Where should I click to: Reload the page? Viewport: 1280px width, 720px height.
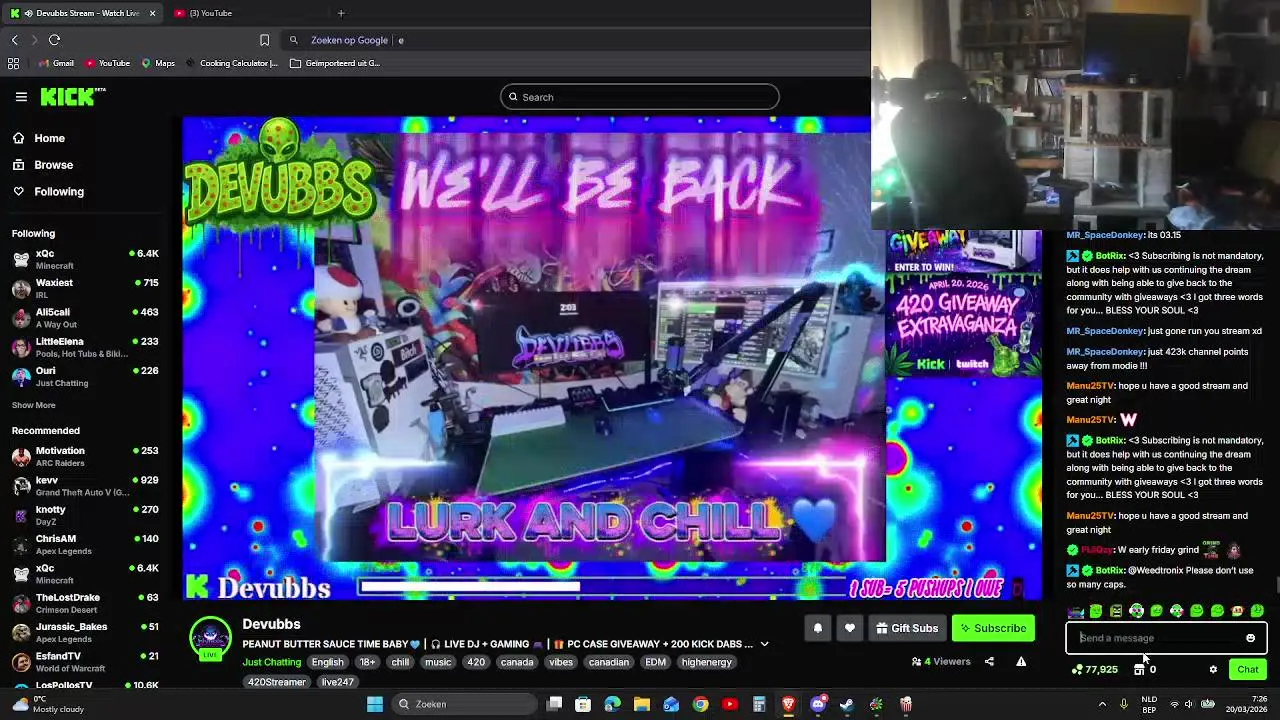(x=54, y=40)
